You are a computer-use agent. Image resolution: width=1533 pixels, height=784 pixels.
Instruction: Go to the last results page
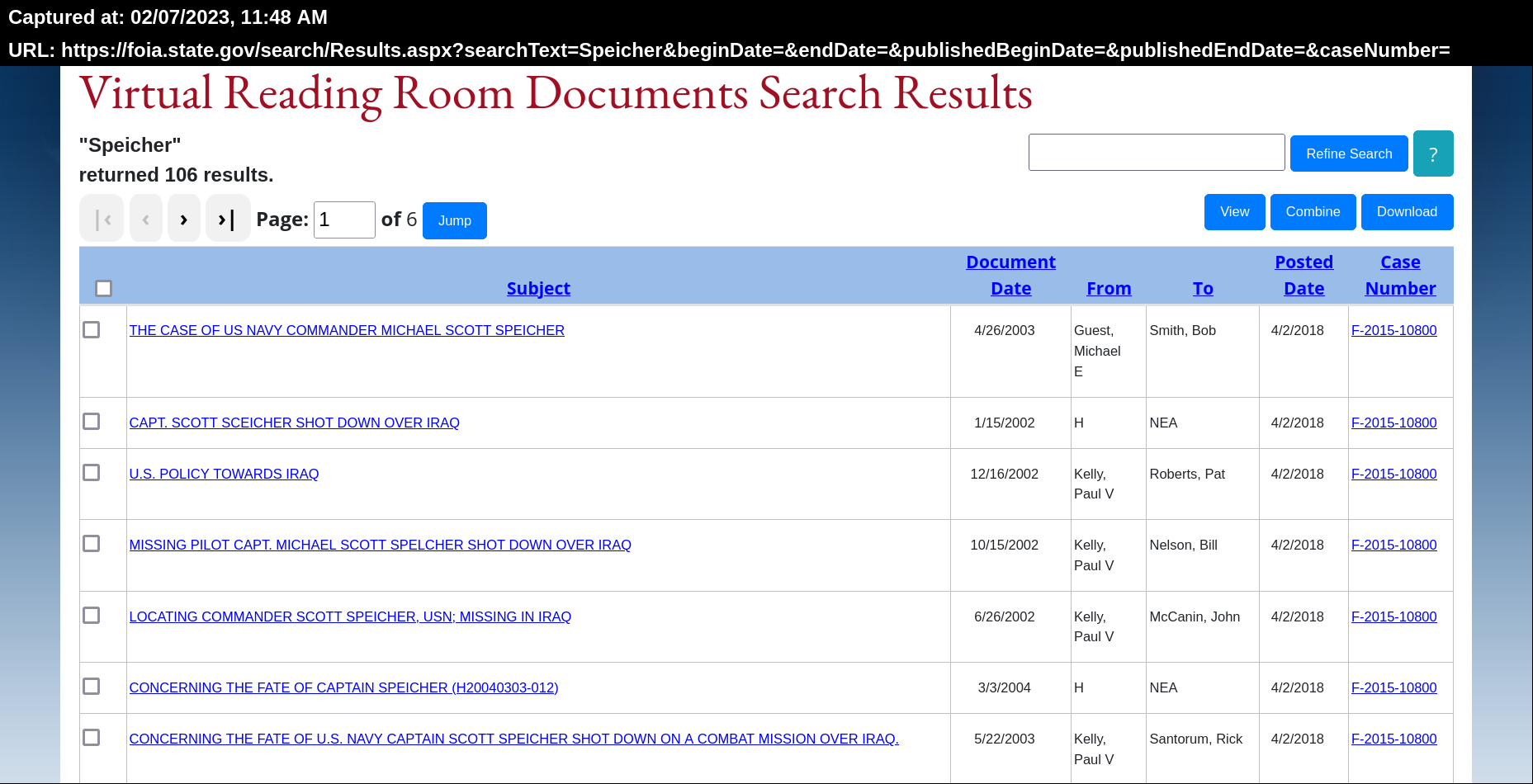pos(228,219)
